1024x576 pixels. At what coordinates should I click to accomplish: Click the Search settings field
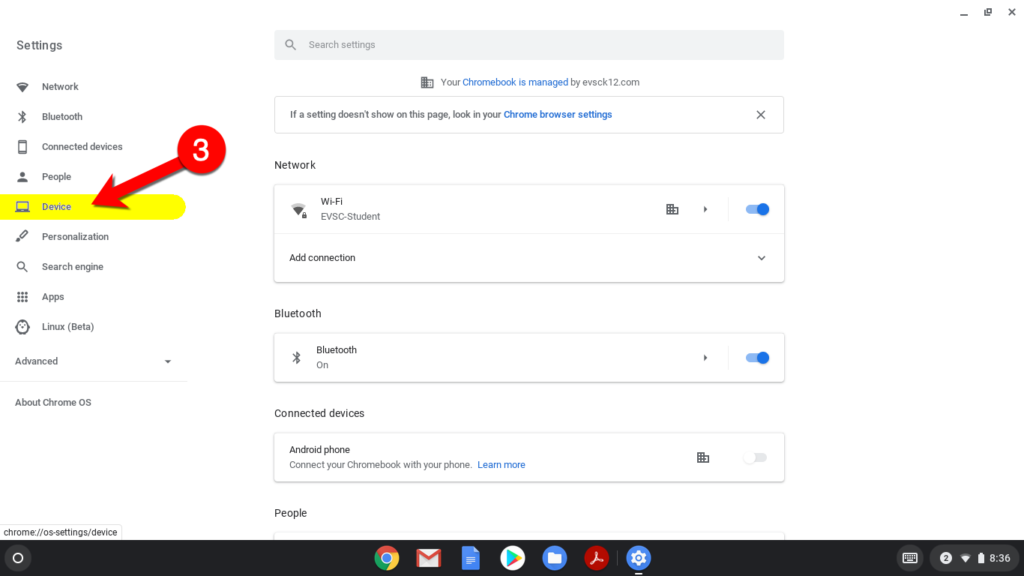(529, 45)
